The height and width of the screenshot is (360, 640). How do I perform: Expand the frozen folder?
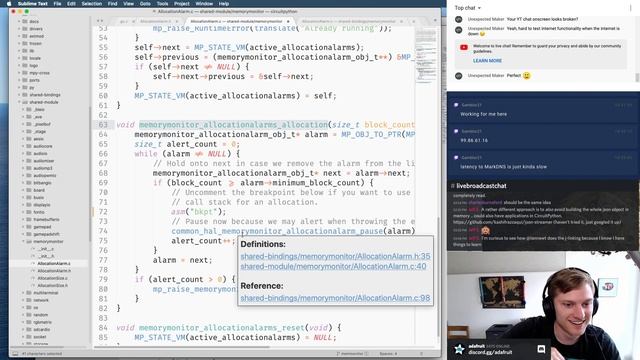pos(19,43)
